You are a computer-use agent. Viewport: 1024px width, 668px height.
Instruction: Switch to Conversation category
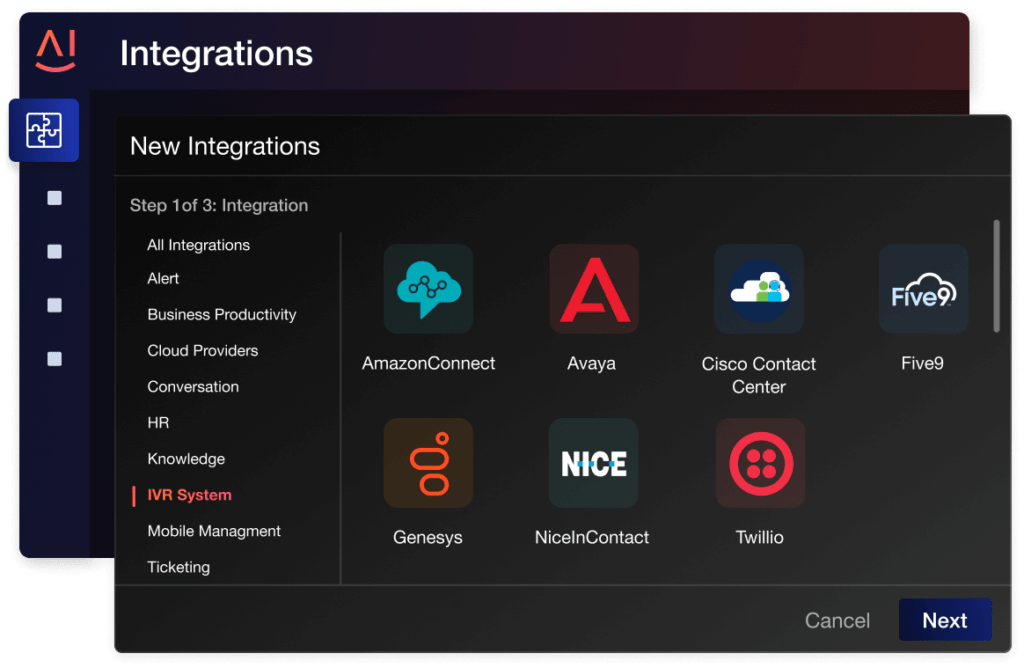click(193, 386)
